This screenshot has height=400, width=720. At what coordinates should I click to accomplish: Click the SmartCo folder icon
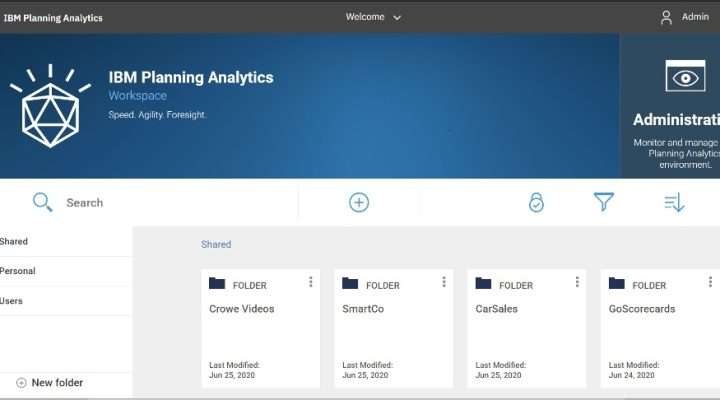tap(350, 283)
